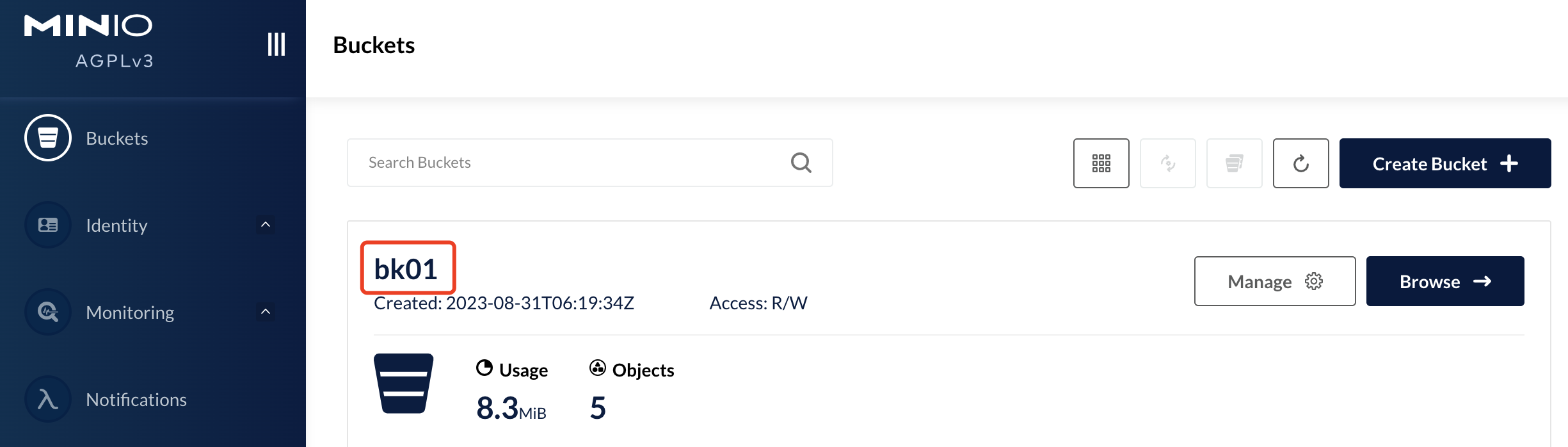This screenshot has height=447, width=1568.
Task: Open Notifications in the sidebar menu
Action: [136, 400]
